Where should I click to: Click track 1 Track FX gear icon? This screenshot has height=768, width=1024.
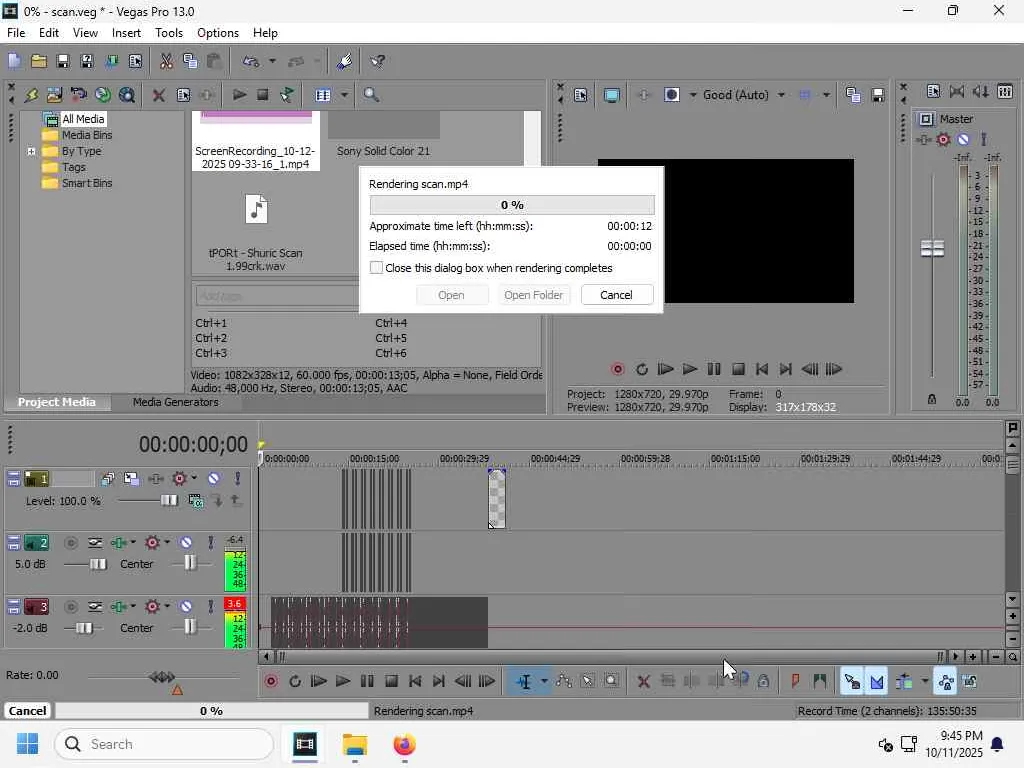pos(179,479)
